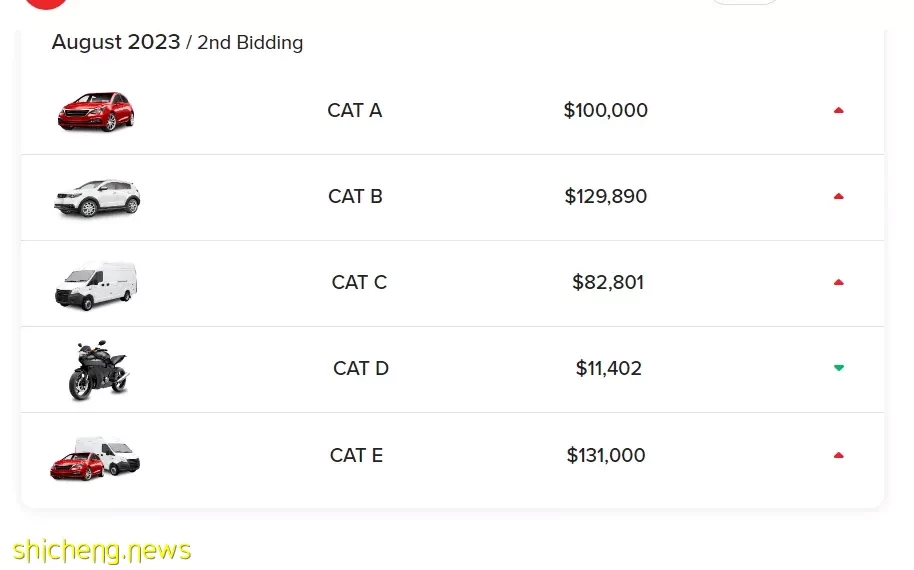The height and width of the screenshot is (570, 914).
Task: Click the green down arrow beside $11,402
Action: pos(838,368)
